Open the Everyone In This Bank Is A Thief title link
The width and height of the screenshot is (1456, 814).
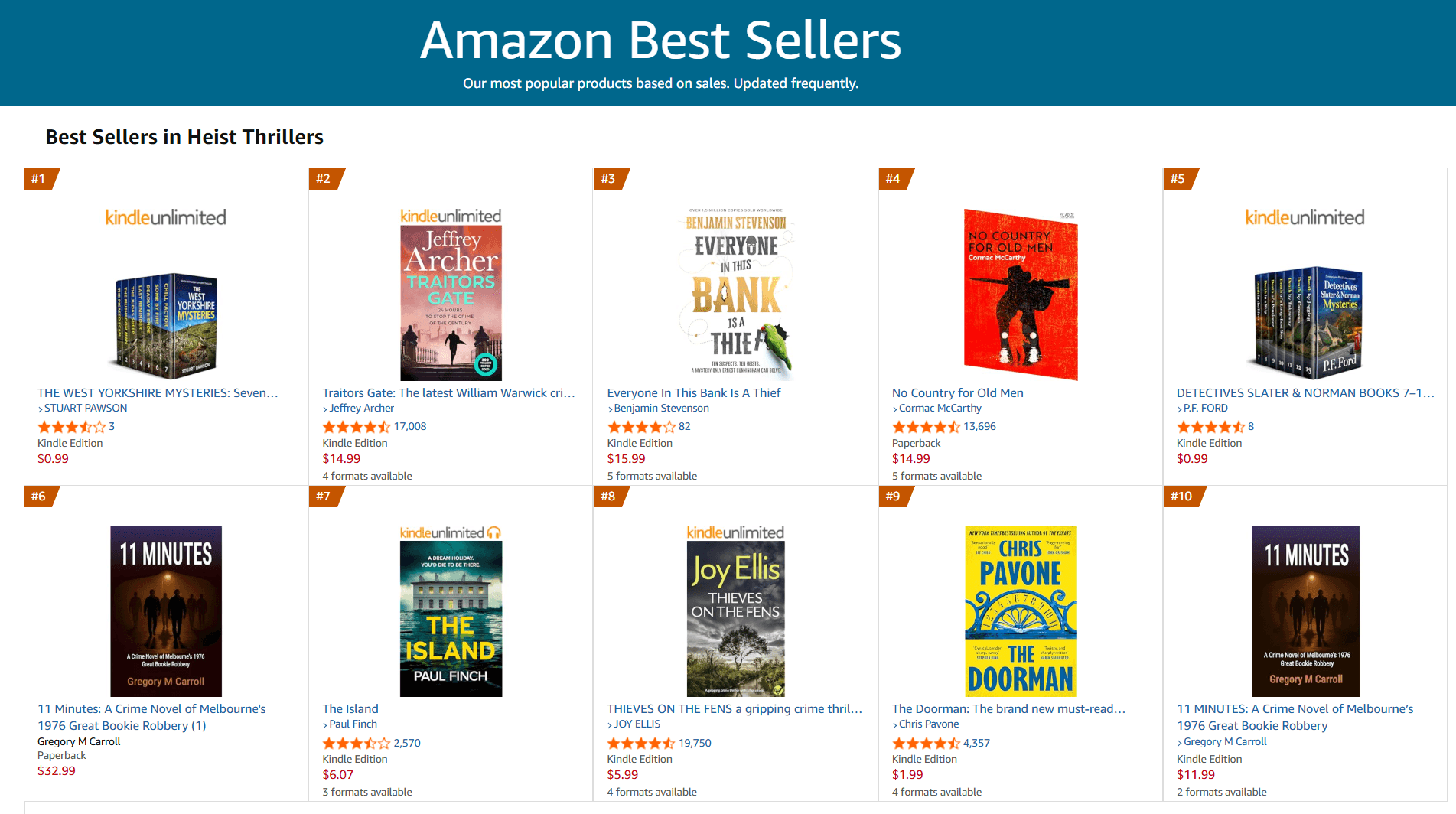pos(693,392)
